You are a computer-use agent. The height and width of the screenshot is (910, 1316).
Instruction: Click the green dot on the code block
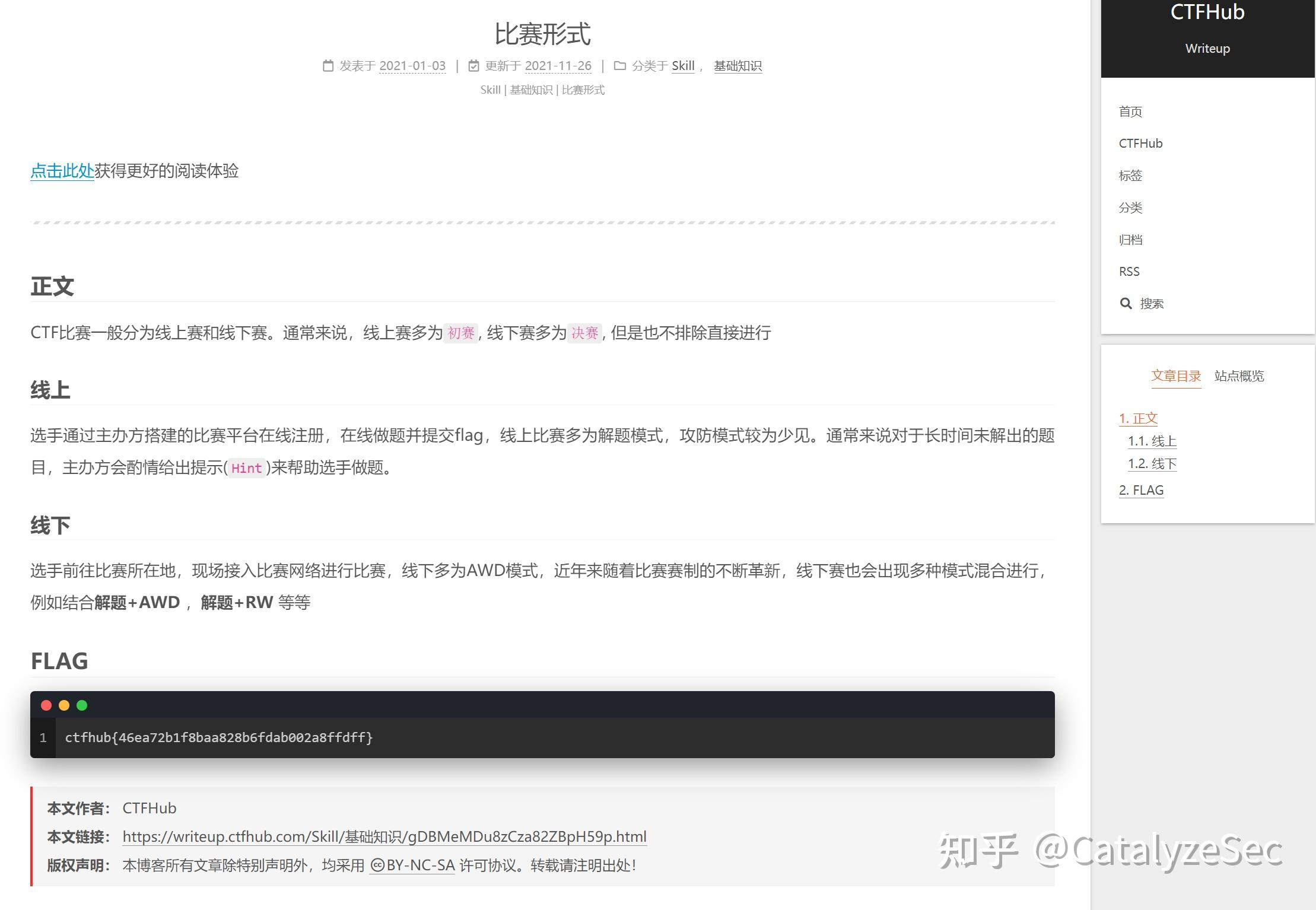[x=82, y=705]
